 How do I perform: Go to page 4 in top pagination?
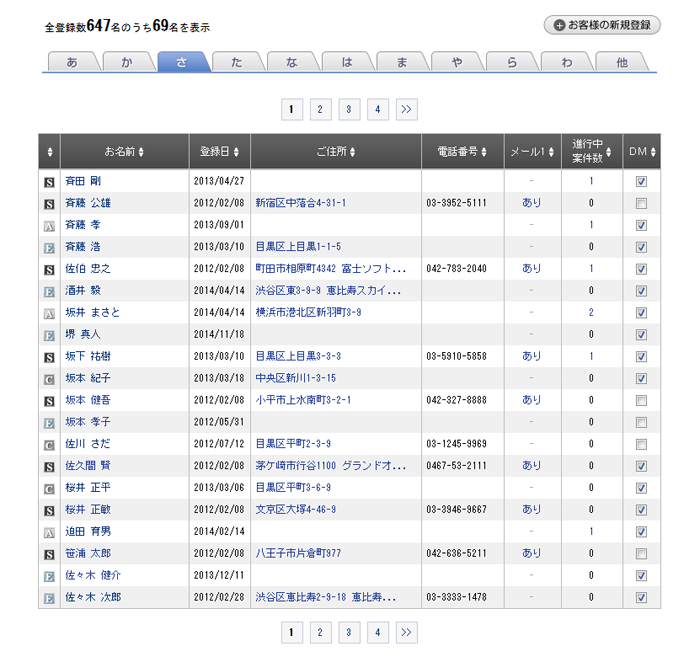click(378, 109)
